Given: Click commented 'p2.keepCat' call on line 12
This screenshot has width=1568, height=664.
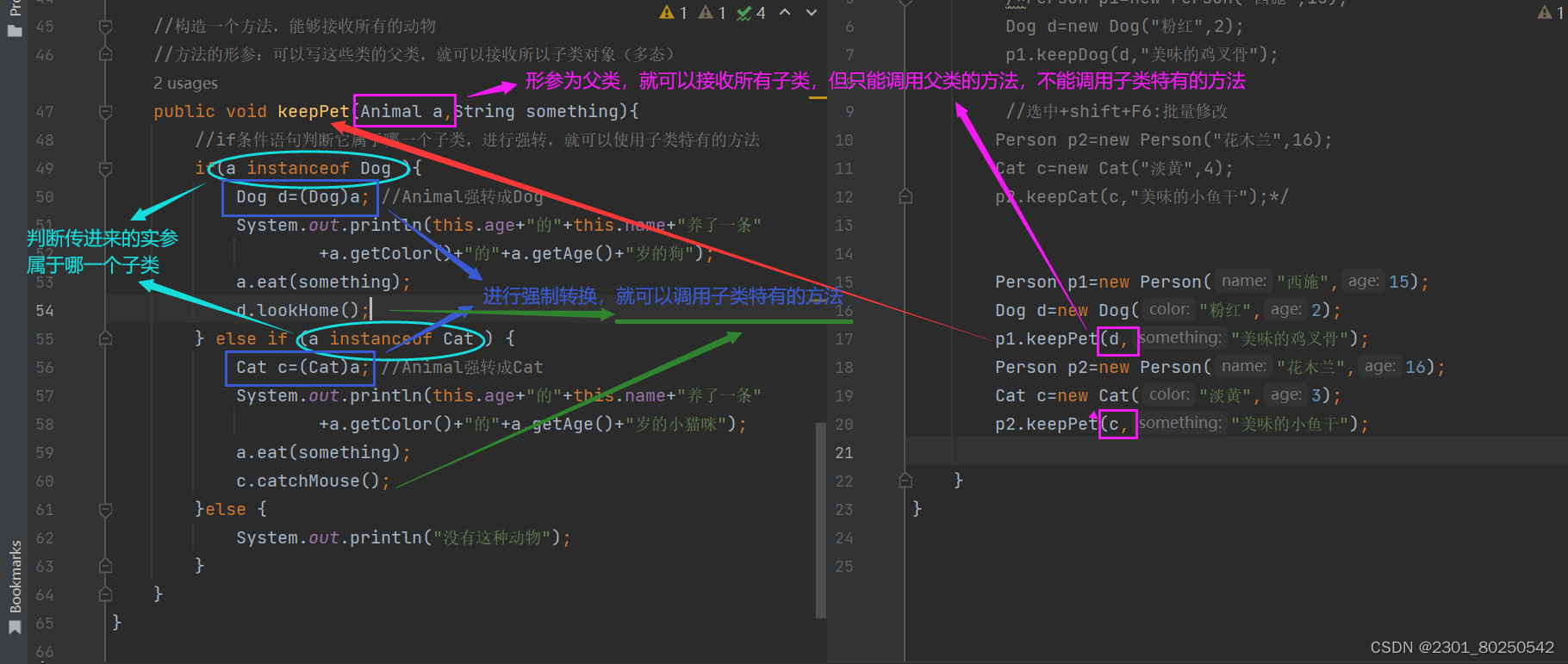Looking at the screenshot, I should pos(1047,197).
